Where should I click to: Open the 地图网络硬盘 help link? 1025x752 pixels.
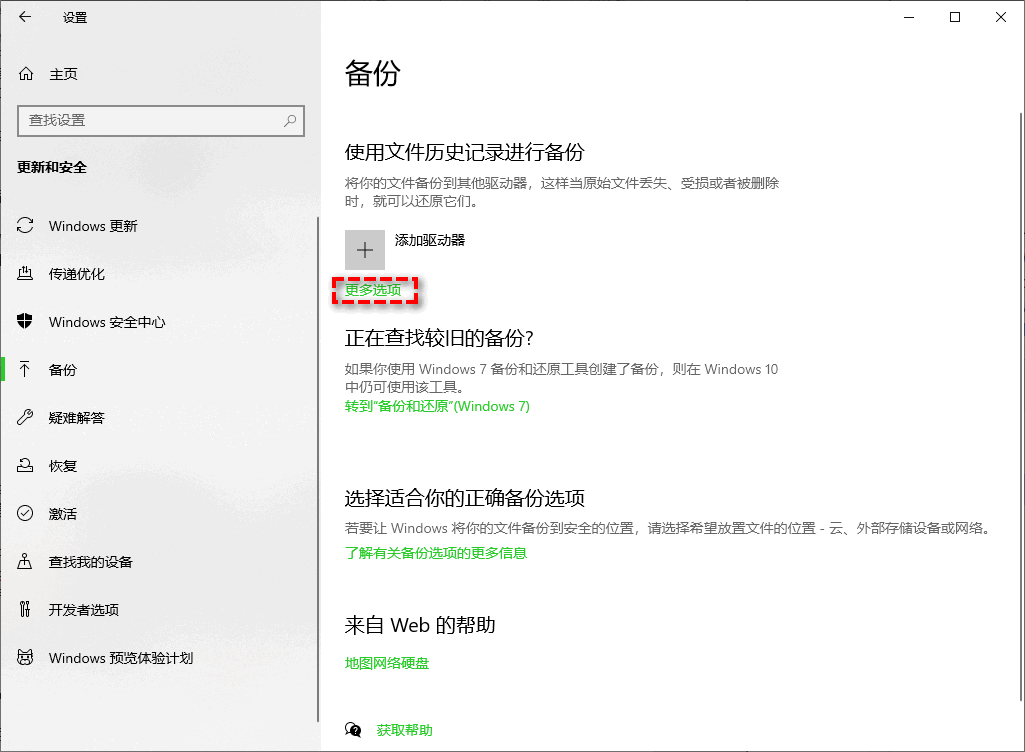[387, 663]
